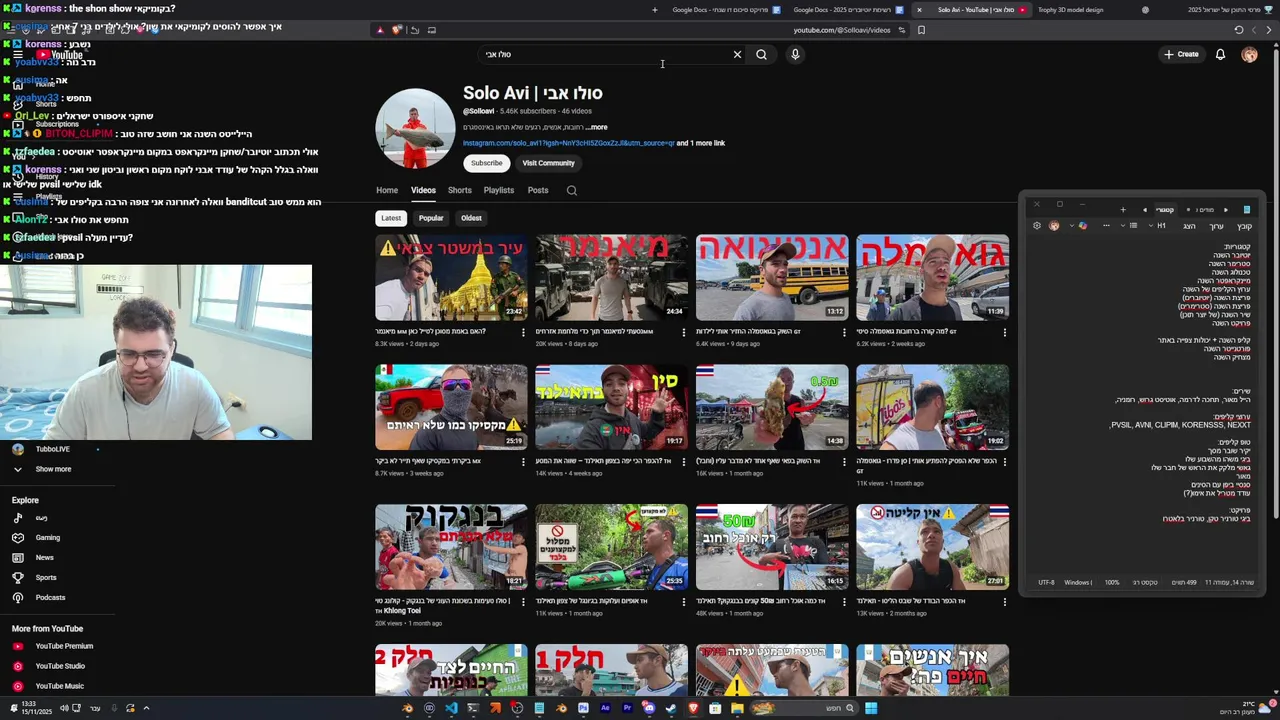The width and height of the screenshot is (1280, 720).
Task: Open a new browser tab
Action: pos(655,10)
